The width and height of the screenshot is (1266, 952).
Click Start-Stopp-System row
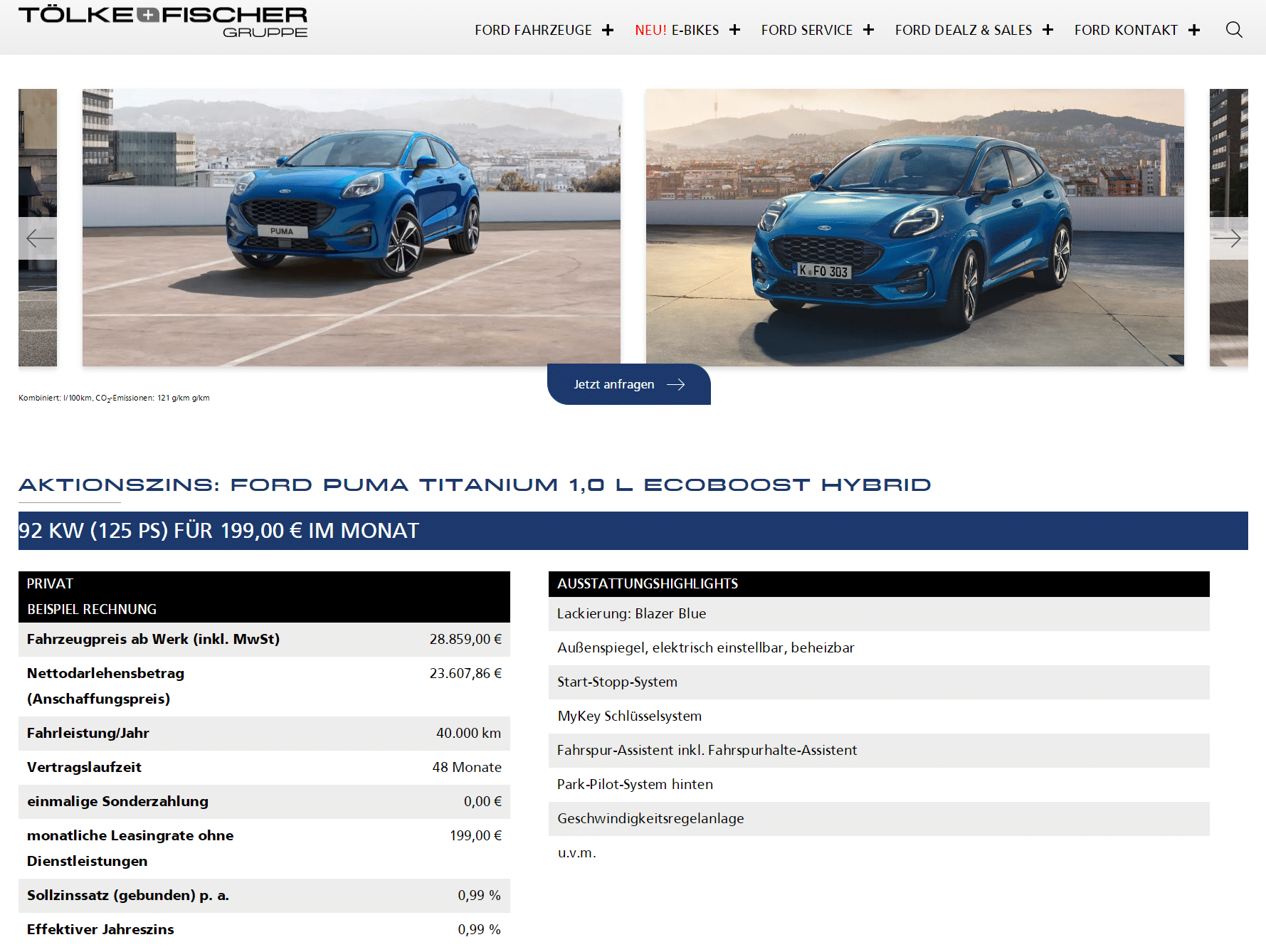(879, 682)
